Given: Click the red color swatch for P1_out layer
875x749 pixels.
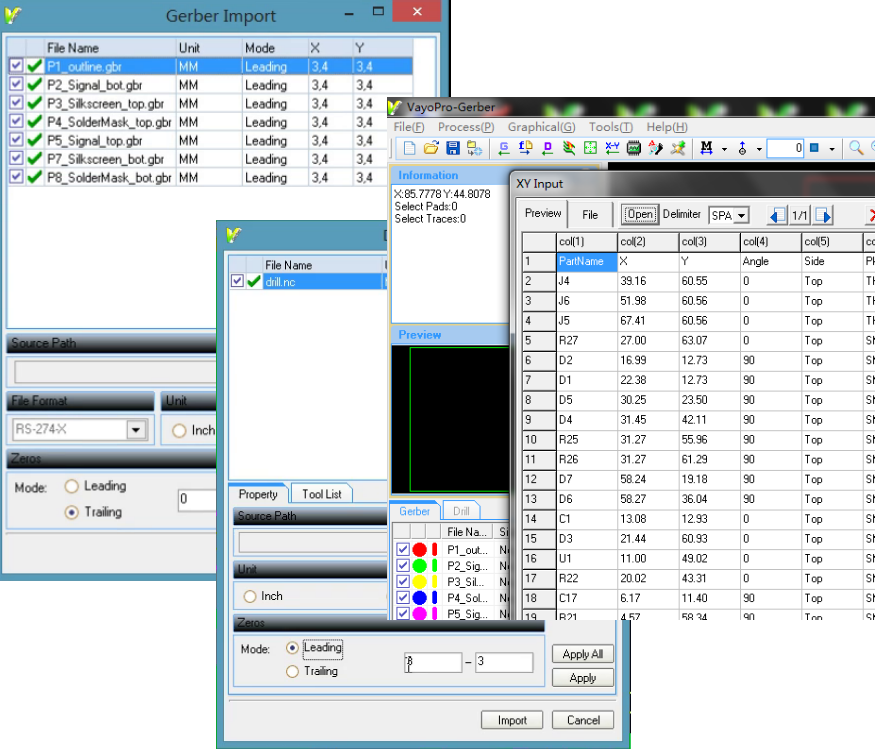Looking at the screenshot, I should click(420, 549).
